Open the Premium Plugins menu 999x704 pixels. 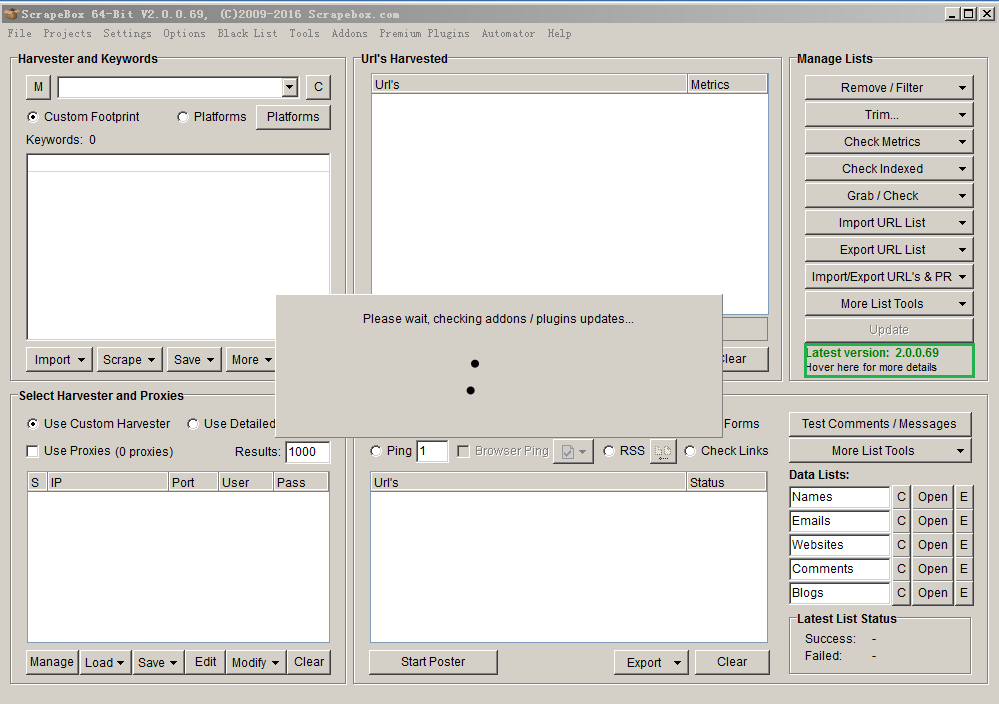tap(424, 34)
